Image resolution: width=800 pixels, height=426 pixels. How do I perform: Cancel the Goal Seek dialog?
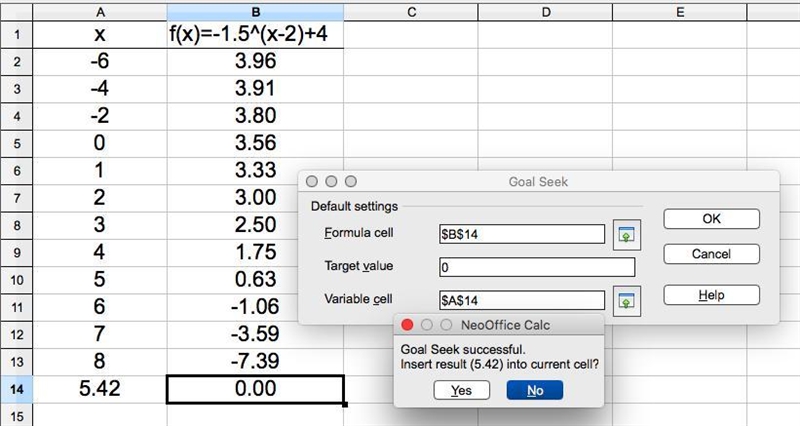pos(711,254)
